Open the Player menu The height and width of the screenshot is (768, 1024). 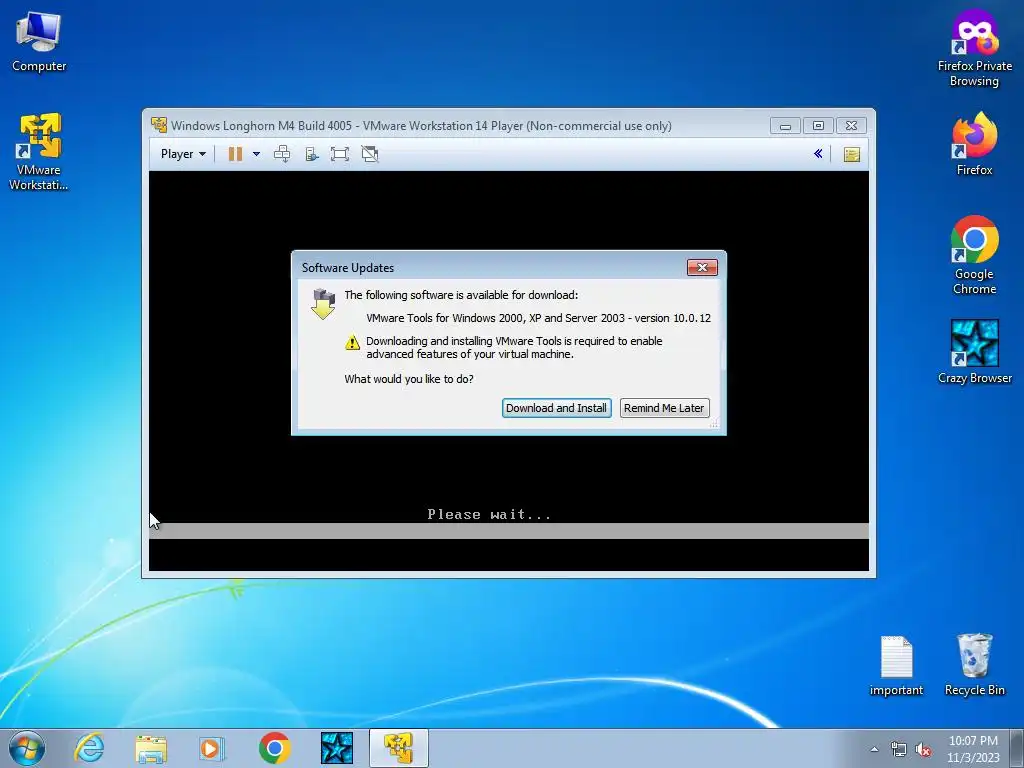183,154
